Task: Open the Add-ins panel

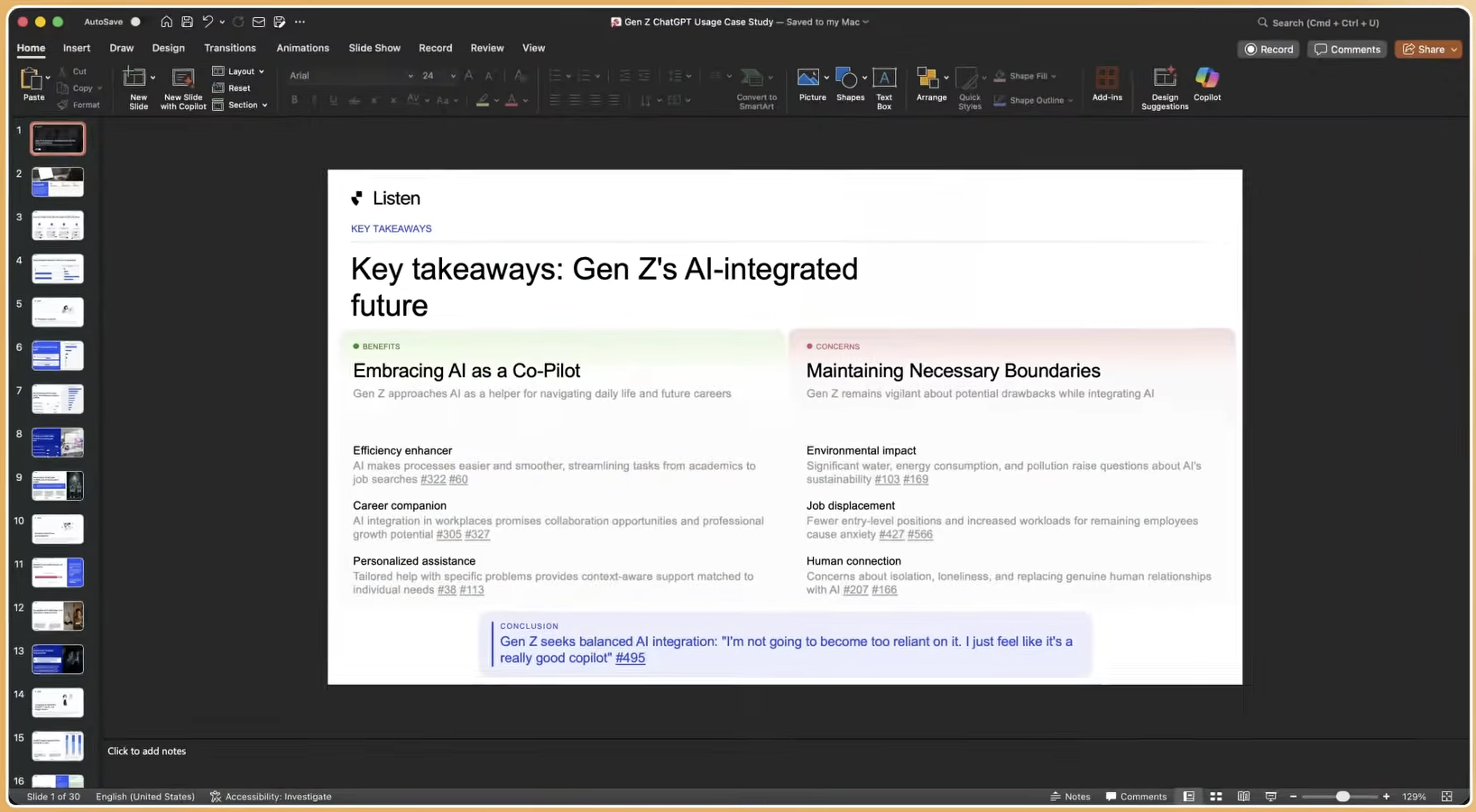Action: click(x=1106, y=86)
